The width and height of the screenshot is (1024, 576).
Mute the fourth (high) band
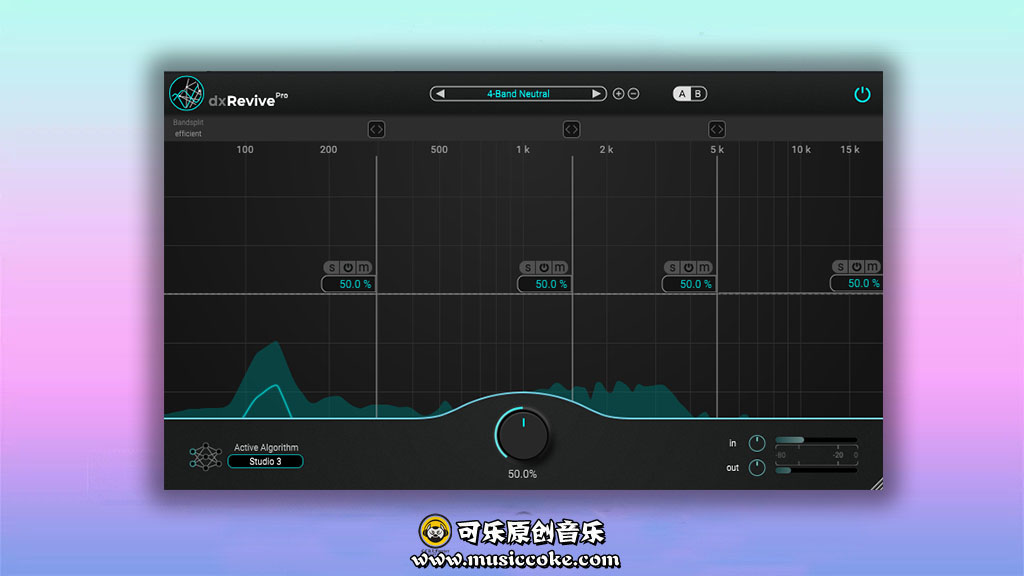(872, 266)
